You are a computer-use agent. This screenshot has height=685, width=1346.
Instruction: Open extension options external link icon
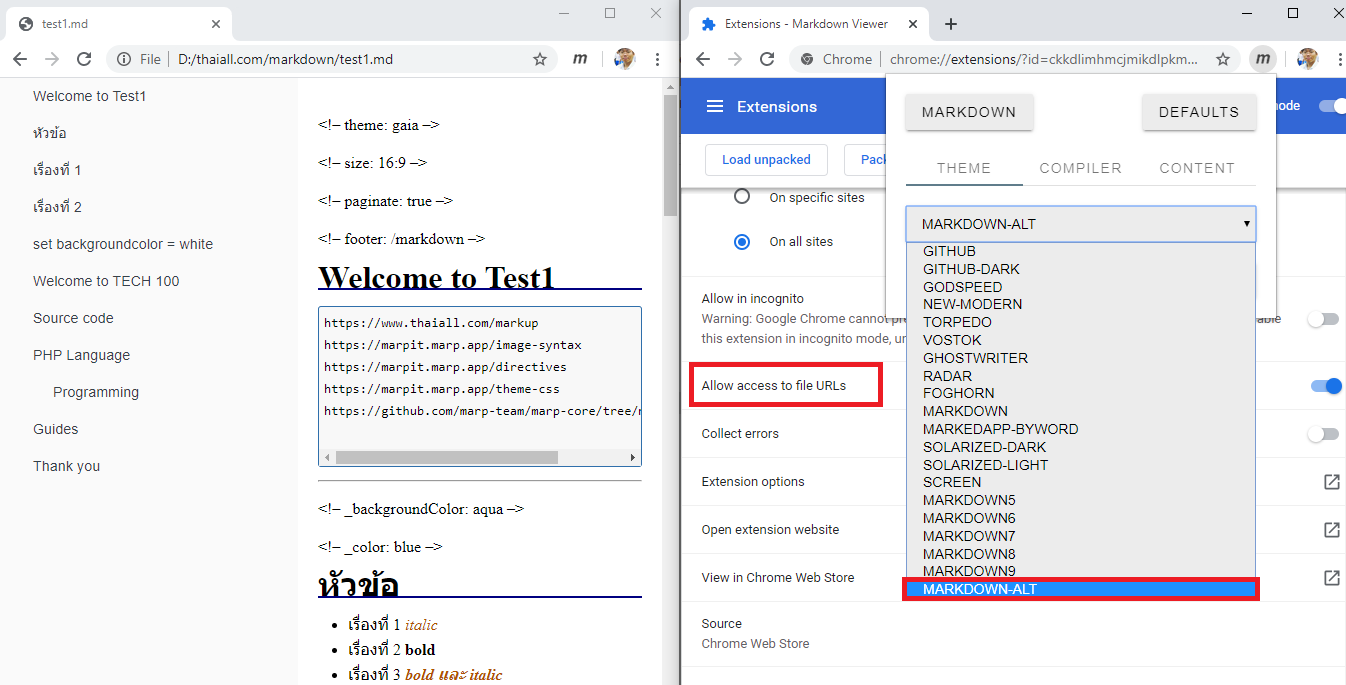click(x=1331, y=482)
